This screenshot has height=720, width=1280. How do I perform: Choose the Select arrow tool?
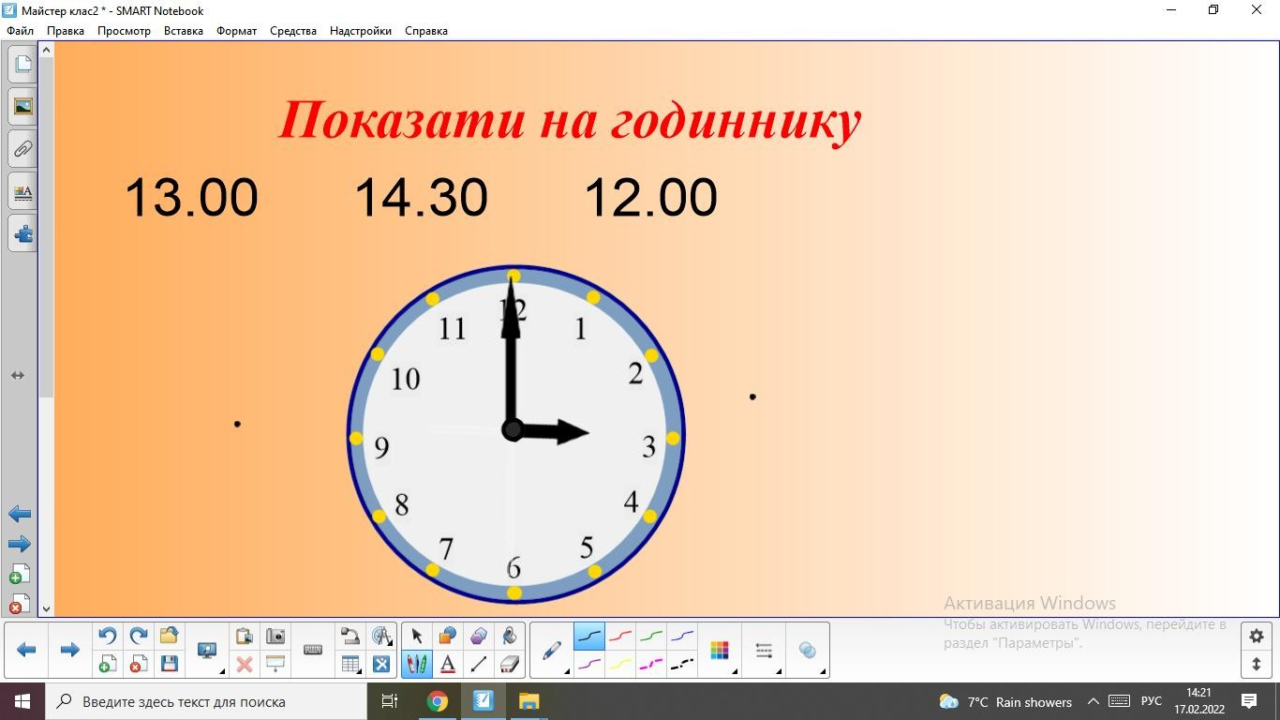(x=417, y=636)
